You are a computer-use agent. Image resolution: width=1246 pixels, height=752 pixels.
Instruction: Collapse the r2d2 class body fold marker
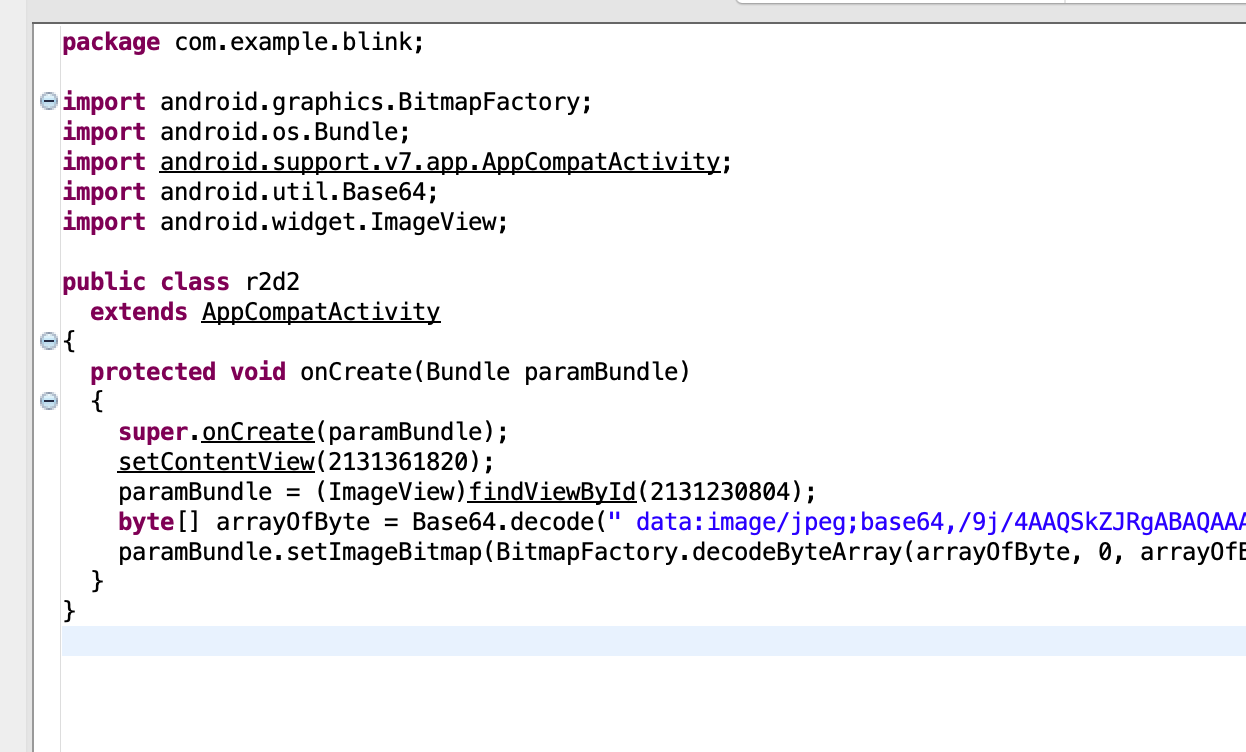pos(47,341)
